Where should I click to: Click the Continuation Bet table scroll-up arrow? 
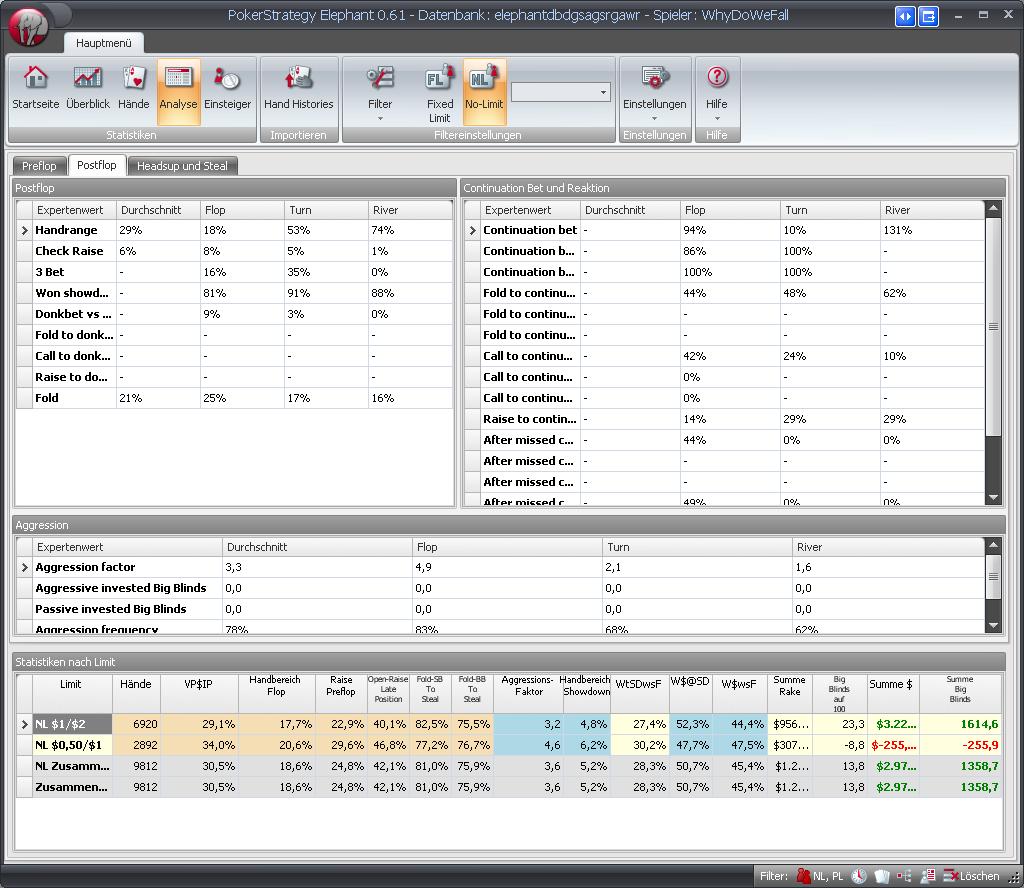[x=993, y=209]
